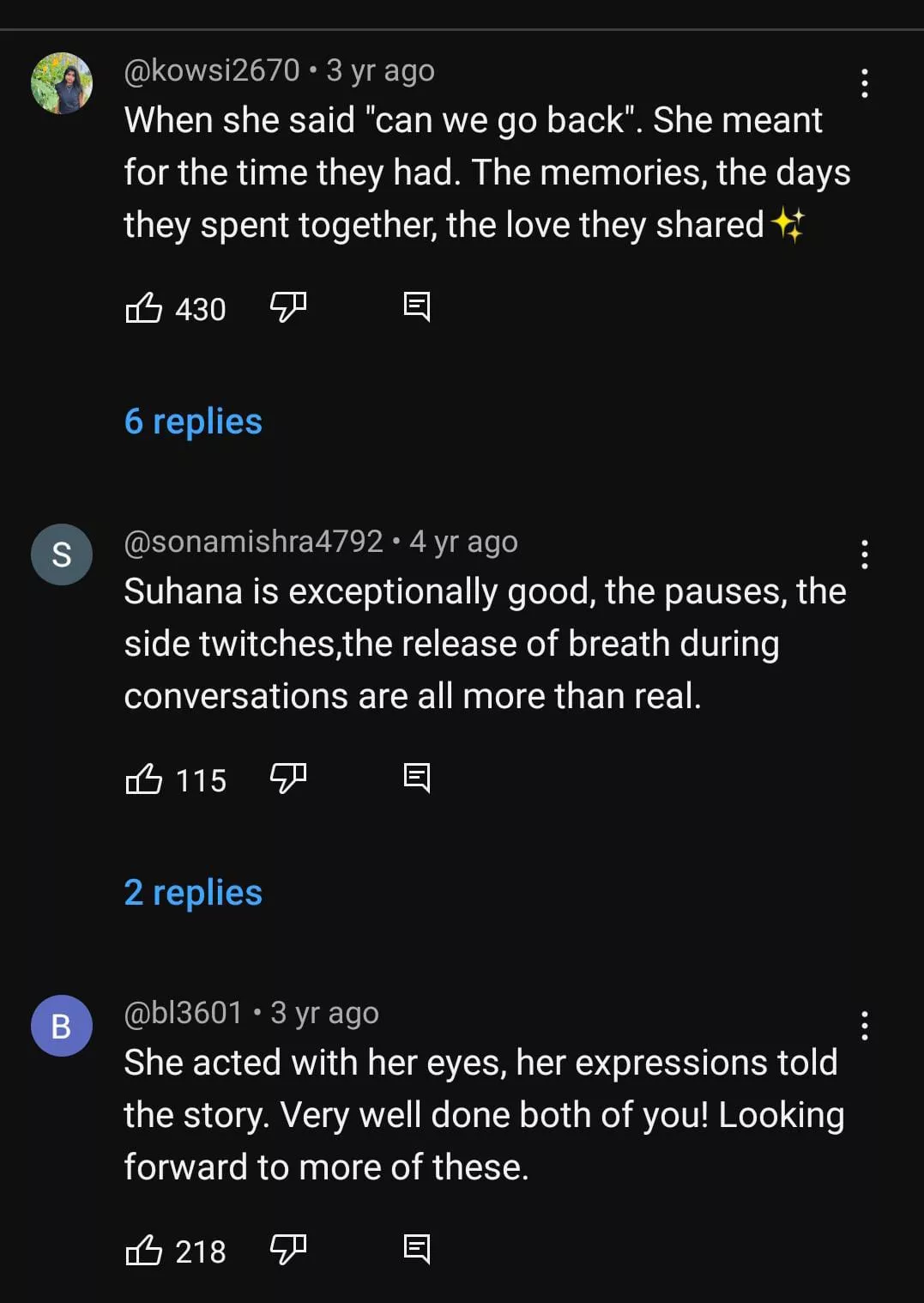Visit the @bl3601 channel link
Image resolution: width=924 pixels, height=1303 pixels.
(x=184, y=1013)
